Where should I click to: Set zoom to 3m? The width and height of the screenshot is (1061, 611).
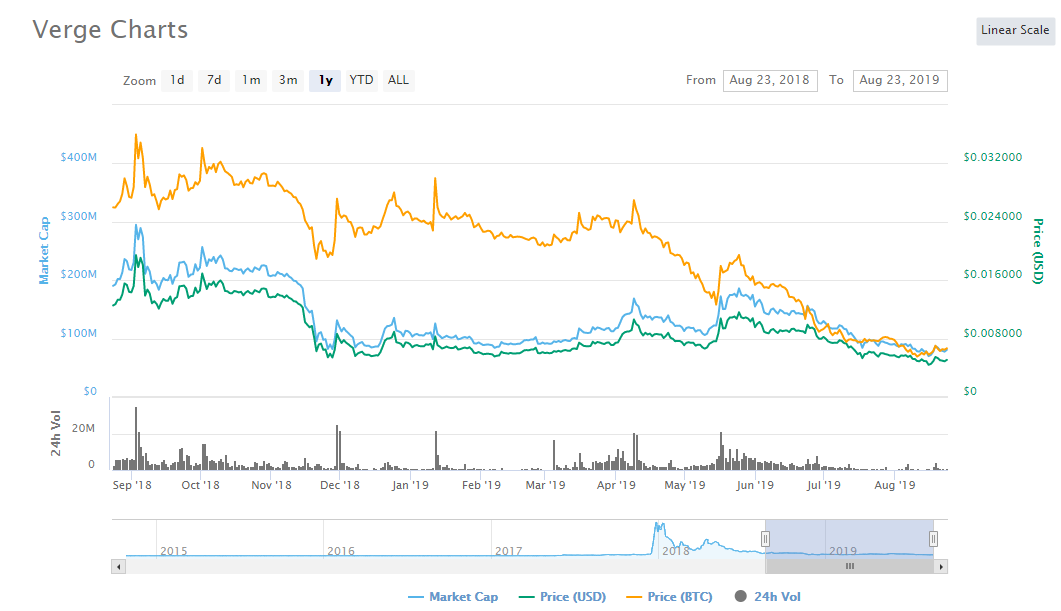(x=288, y=81)
